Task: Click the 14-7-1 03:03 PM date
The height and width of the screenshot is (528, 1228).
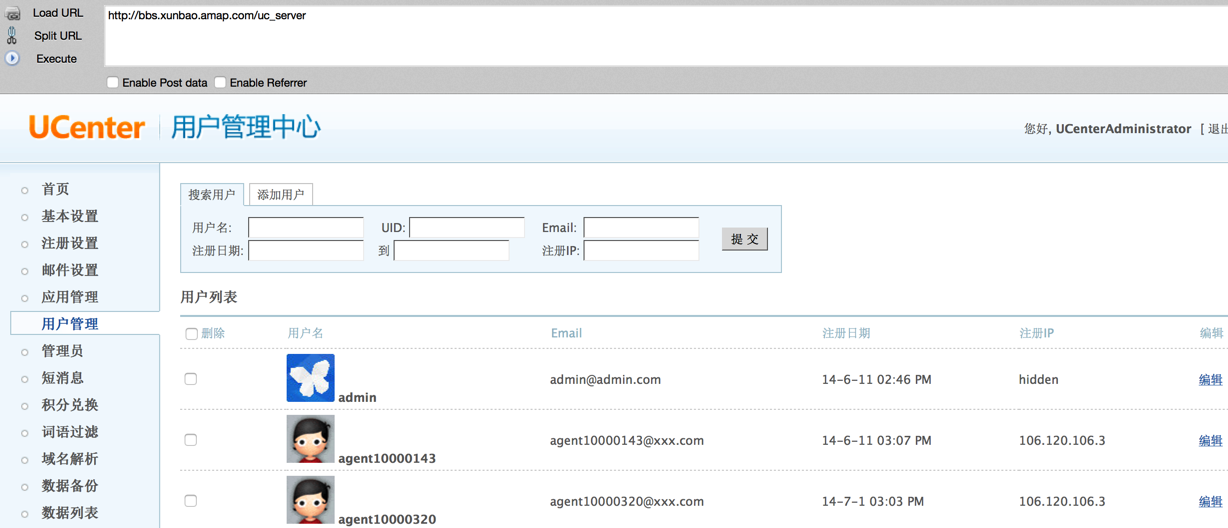Action: coord(873,502)
